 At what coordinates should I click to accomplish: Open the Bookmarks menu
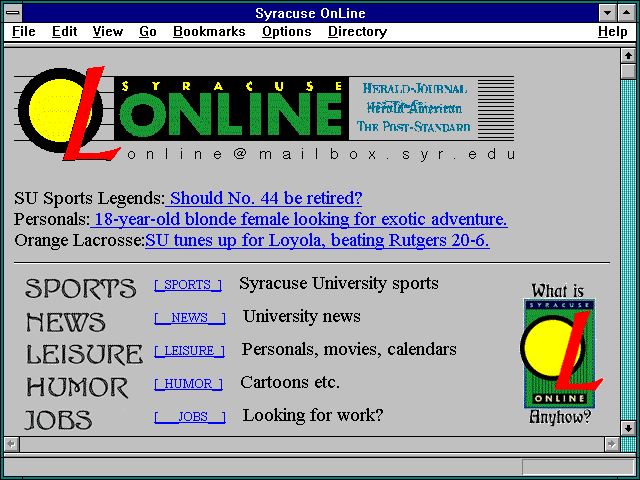point(209,31)
